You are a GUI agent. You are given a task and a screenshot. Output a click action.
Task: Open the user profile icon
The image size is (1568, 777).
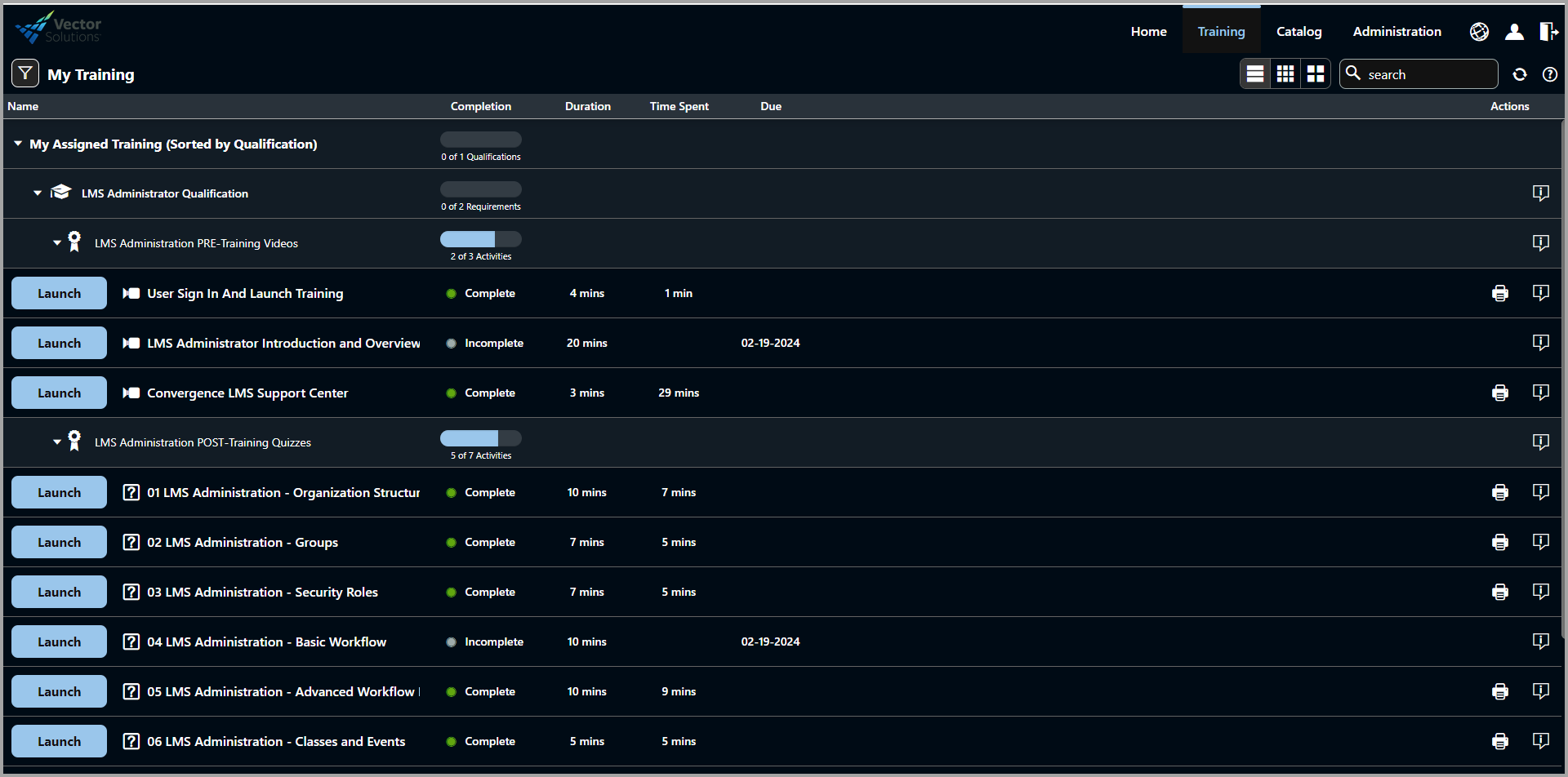[x=1514, y=32]
